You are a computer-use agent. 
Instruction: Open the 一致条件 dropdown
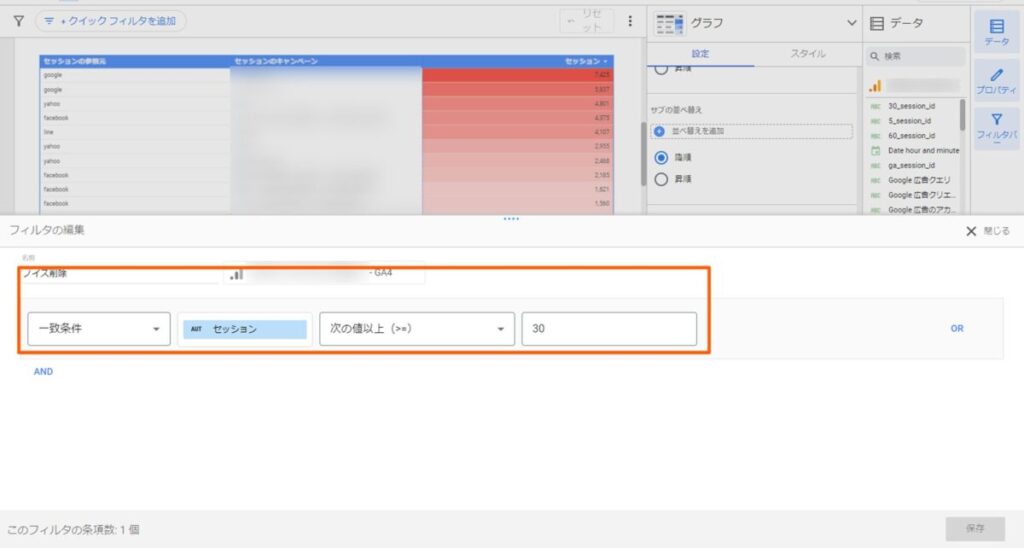(98, 329)
